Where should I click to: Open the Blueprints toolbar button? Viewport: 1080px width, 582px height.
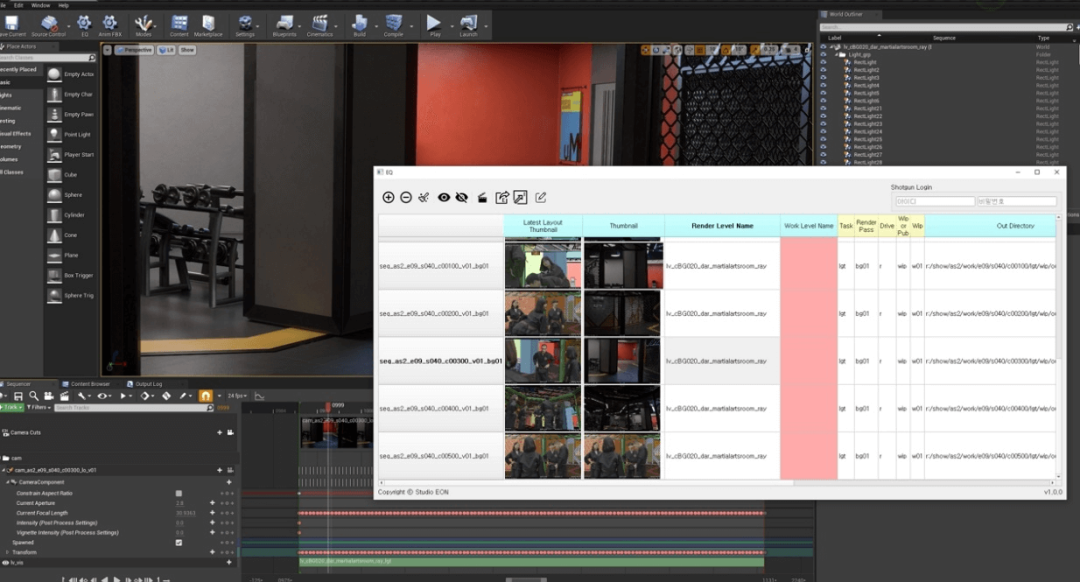pos(284,24)
